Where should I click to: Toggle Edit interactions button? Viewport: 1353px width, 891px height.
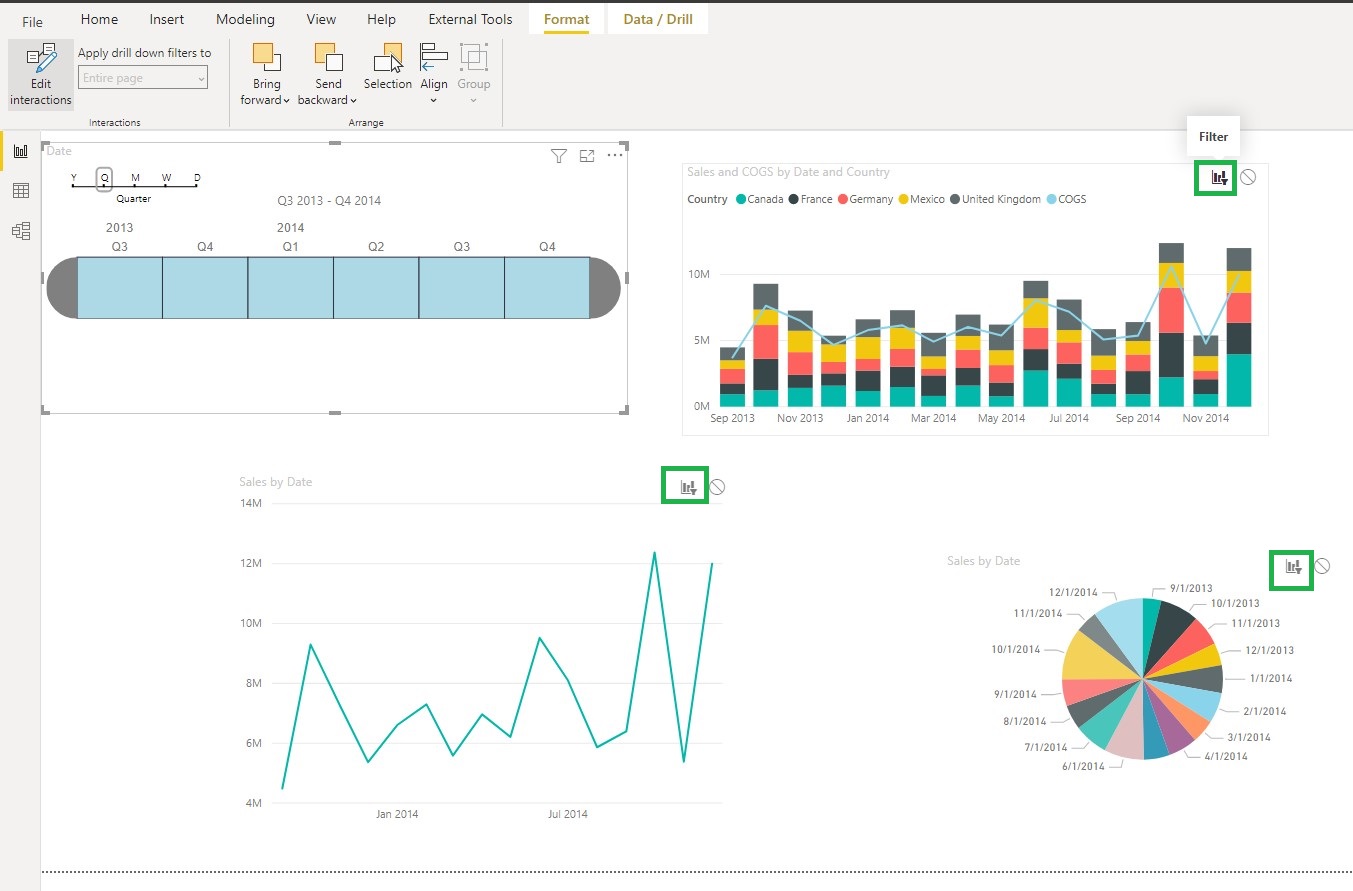point(41,75)
